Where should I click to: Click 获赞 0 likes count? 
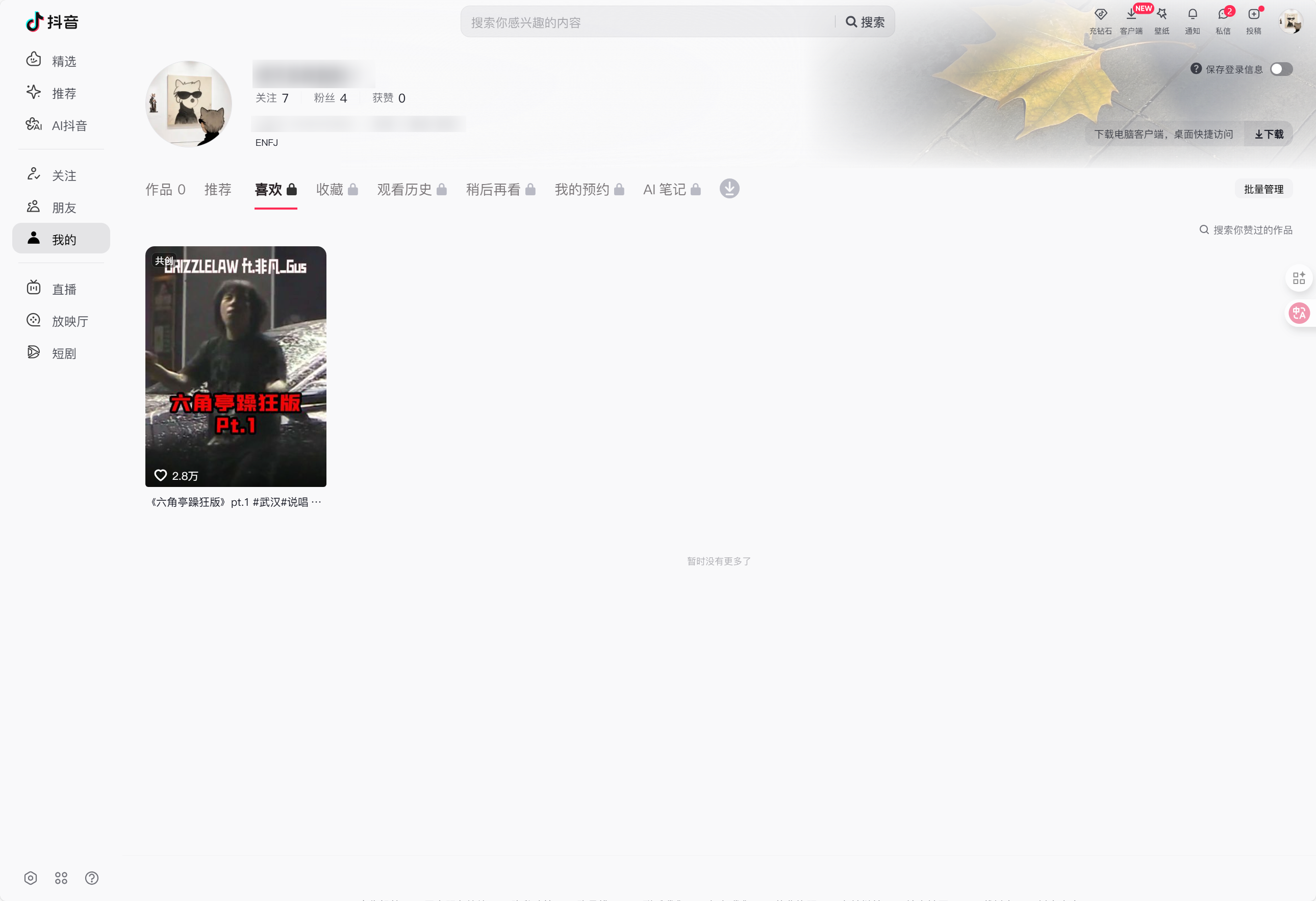(x=389, y=98)
